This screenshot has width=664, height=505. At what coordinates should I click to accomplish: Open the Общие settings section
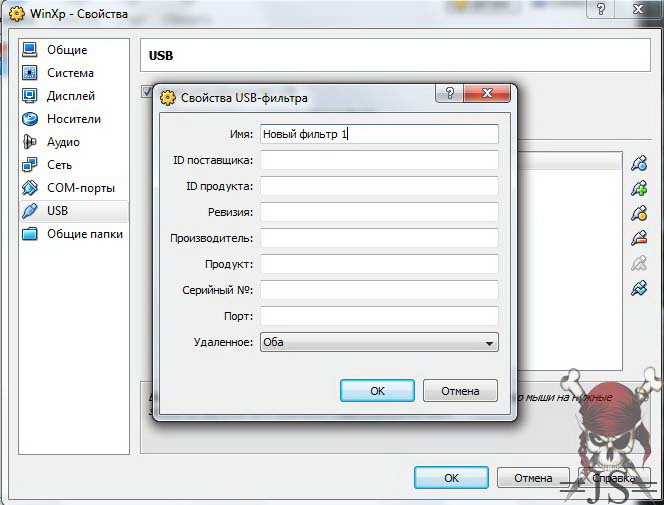coord(74,50)
